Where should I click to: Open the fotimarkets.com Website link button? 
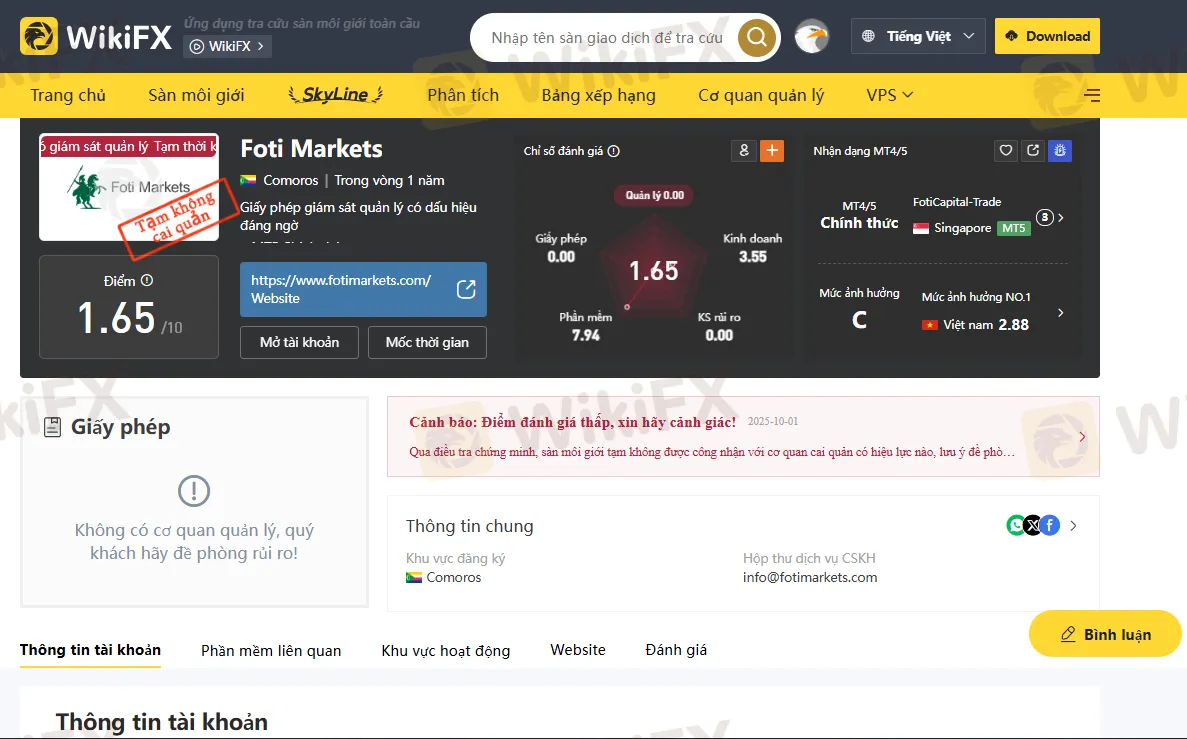click(363, 289)
